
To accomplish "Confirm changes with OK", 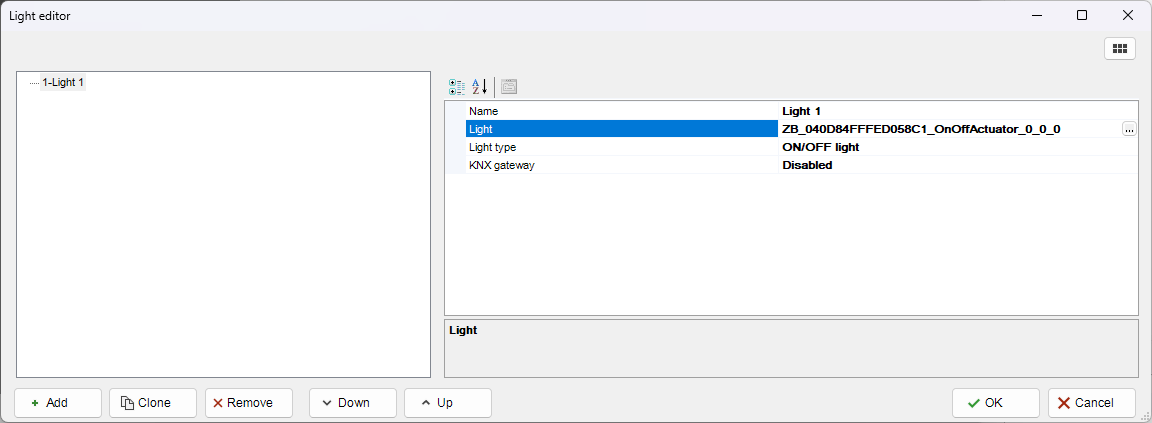I will pos(995,403).
